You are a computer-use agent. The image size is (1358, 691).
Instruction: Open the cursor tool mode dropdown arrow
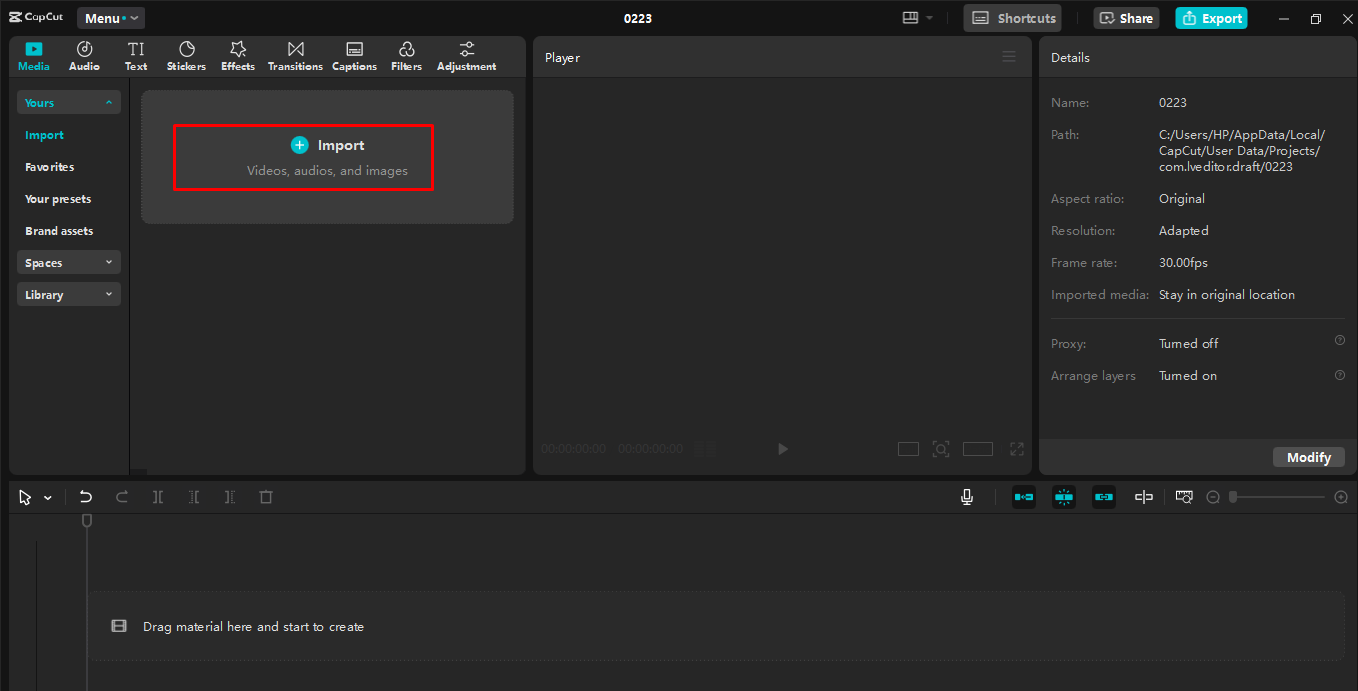coord(48,498)
